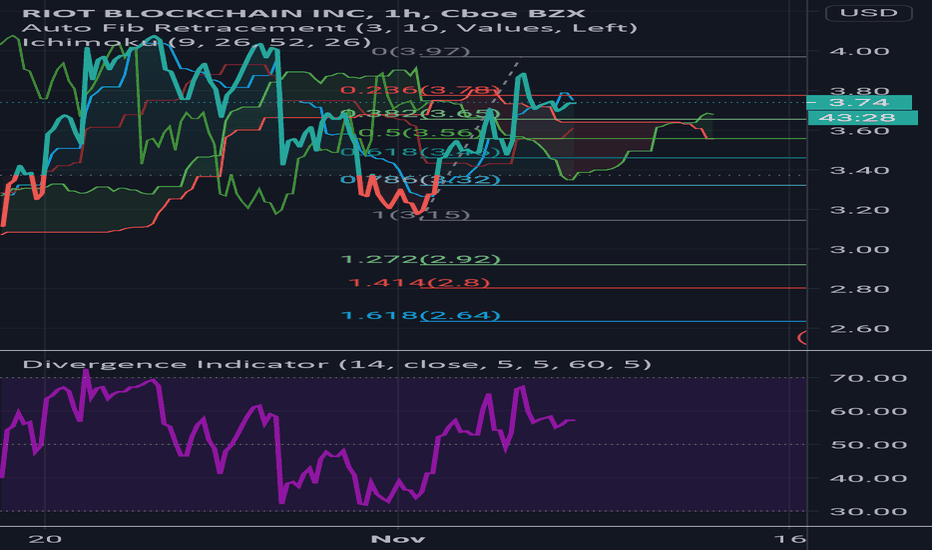
Task: Click the 2.80 price axis value
Action: (x=859, y=290)
